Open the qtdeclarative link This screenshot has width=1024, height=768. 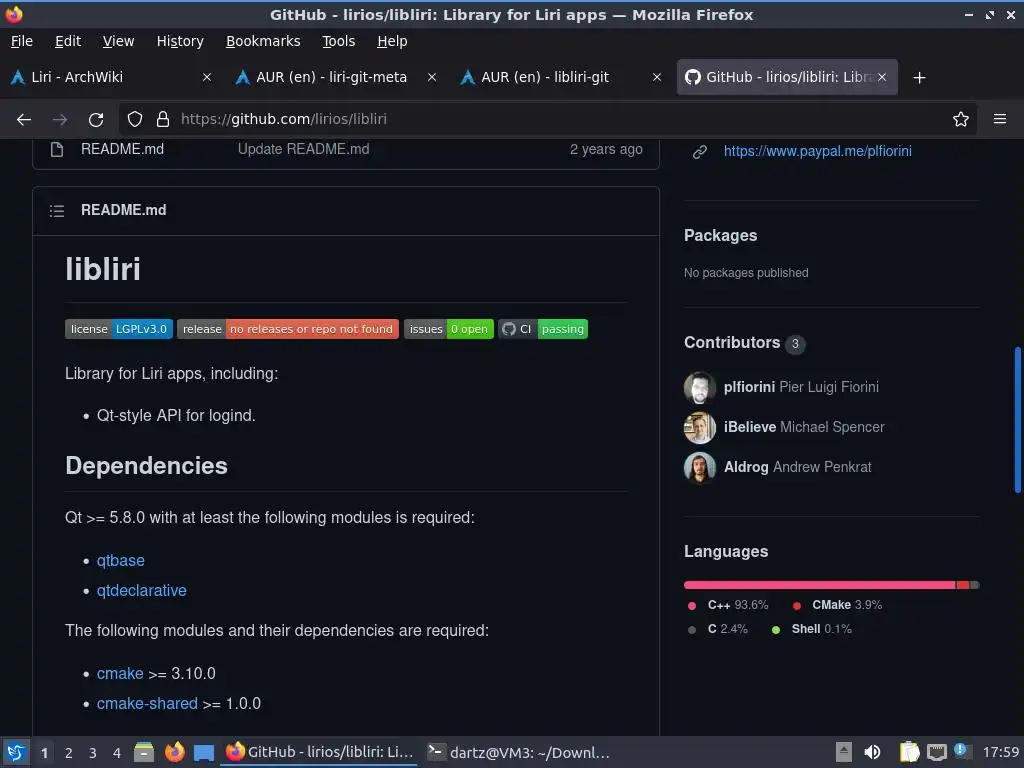(x=142, y=591)
